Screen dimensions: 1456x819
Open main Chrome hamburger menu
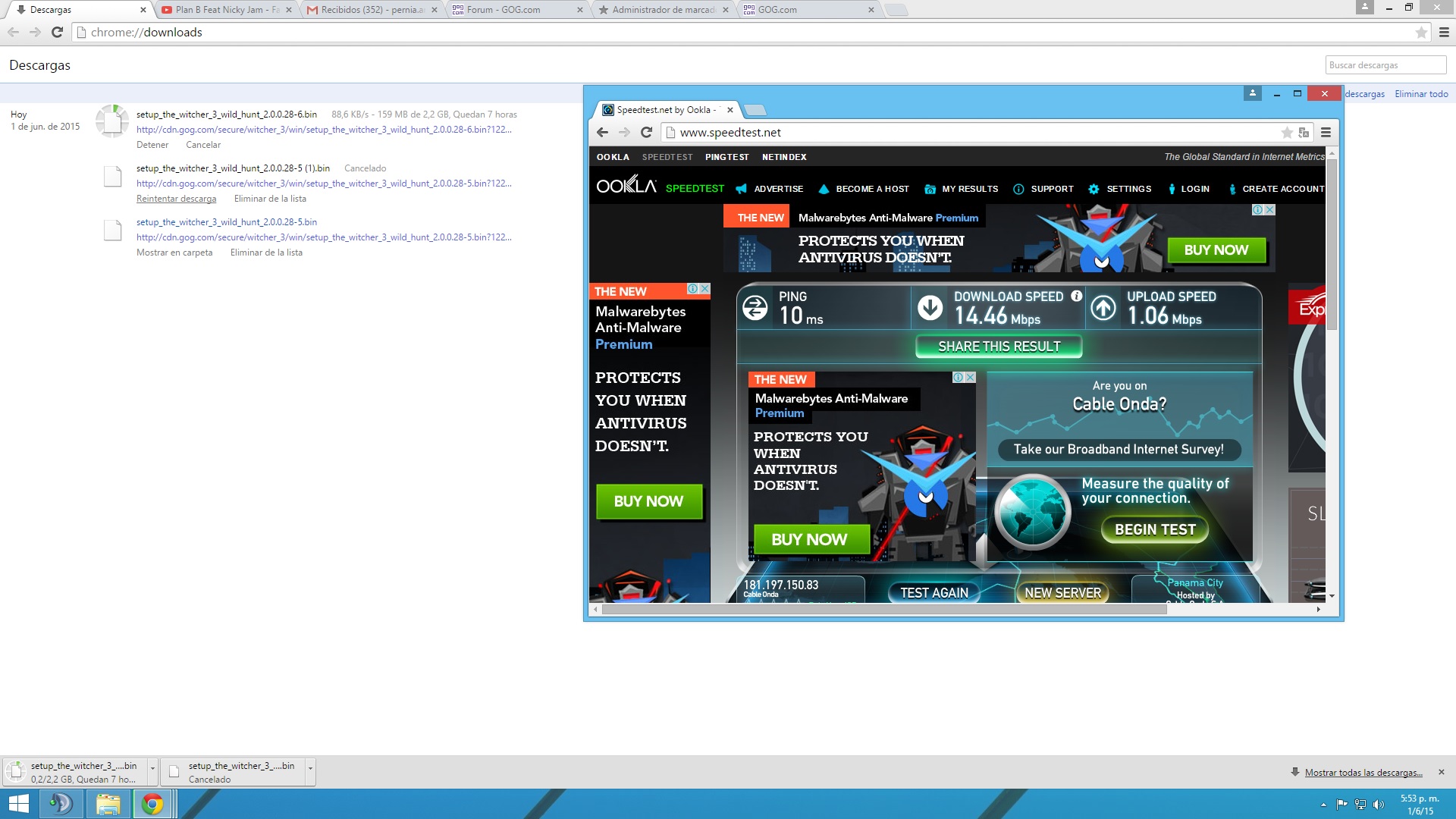click(x=1444, y=32)
